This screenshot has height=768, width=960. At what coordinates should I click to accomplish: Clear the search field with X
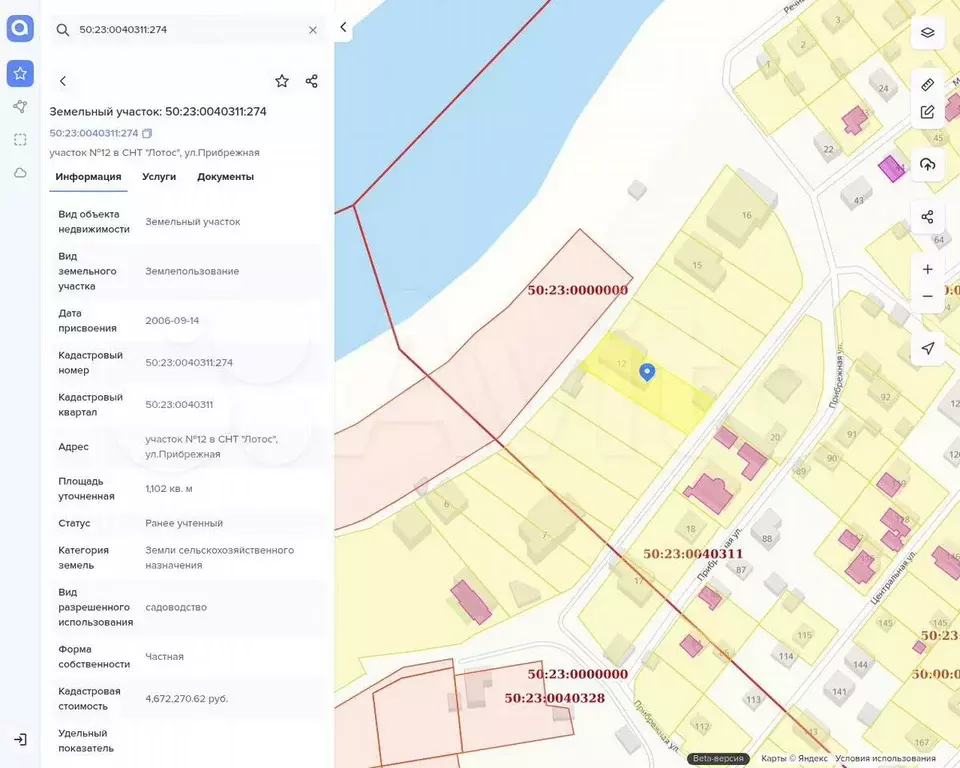tap(313, 30)
